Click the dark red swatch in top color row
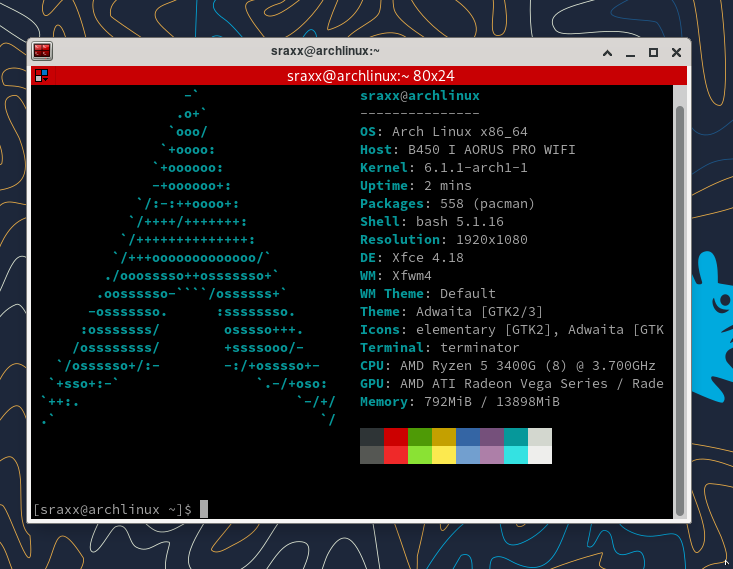Image resolution: width=733 pixels, height=569 pixels. 396,437
